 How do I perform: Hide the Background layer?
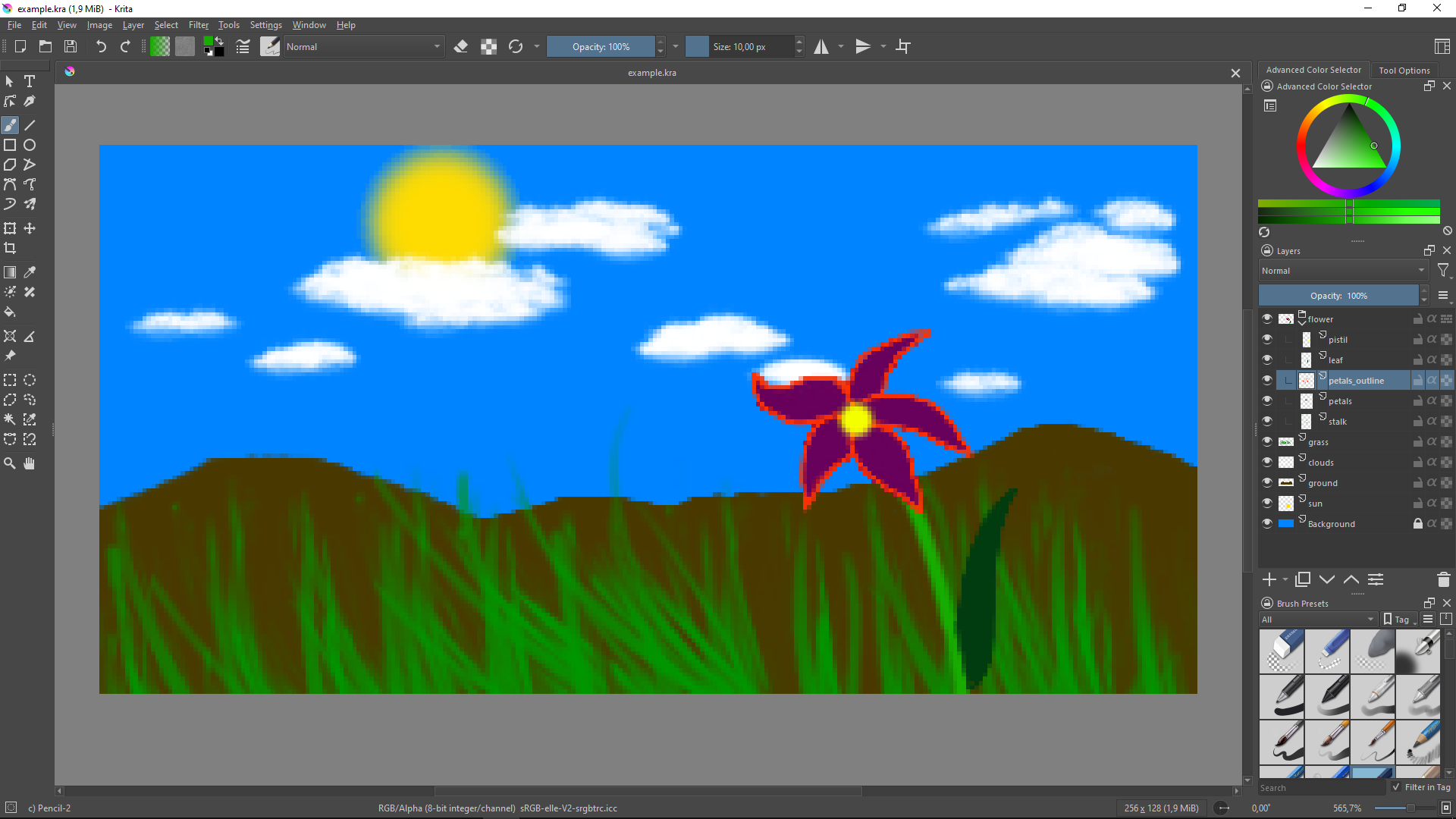pyautogui.click(x=1267, y=523)
